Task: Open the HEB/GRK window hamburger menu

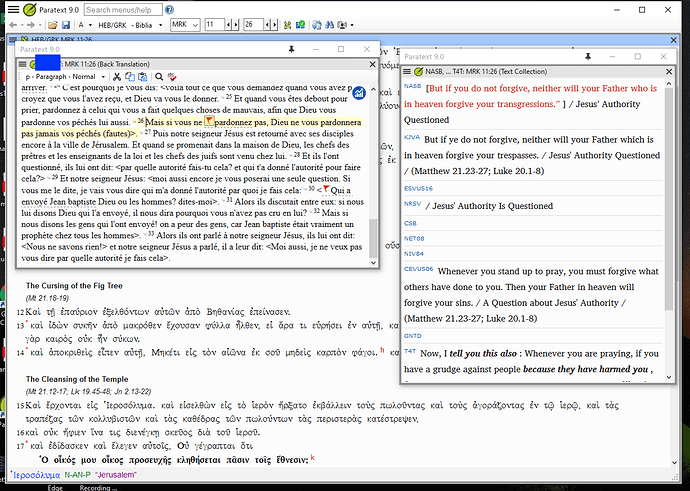Action: (13, 40)
